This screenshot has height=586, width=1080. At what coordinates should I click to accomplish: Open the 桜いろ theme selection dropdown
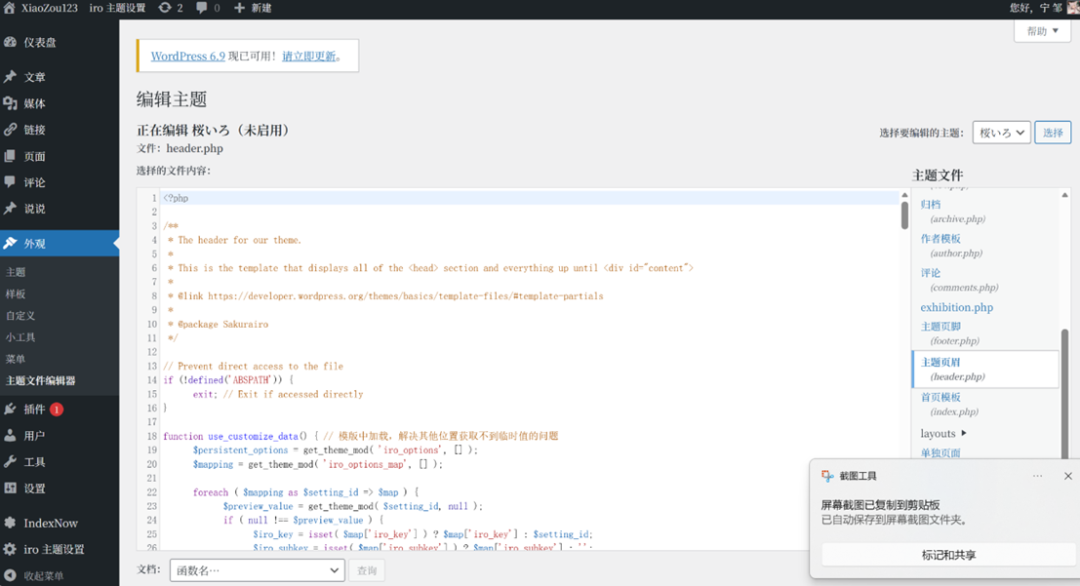[x=1001, y=132]
